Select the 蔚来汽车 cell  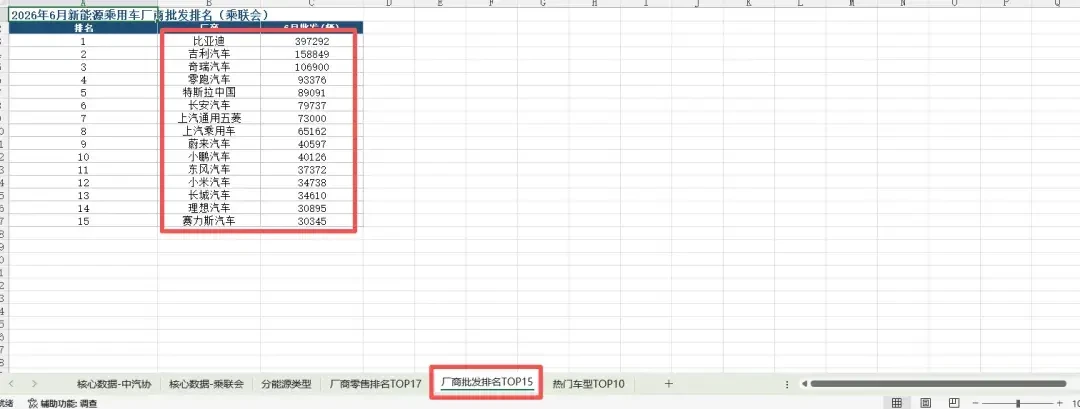(x=209, y=144)
